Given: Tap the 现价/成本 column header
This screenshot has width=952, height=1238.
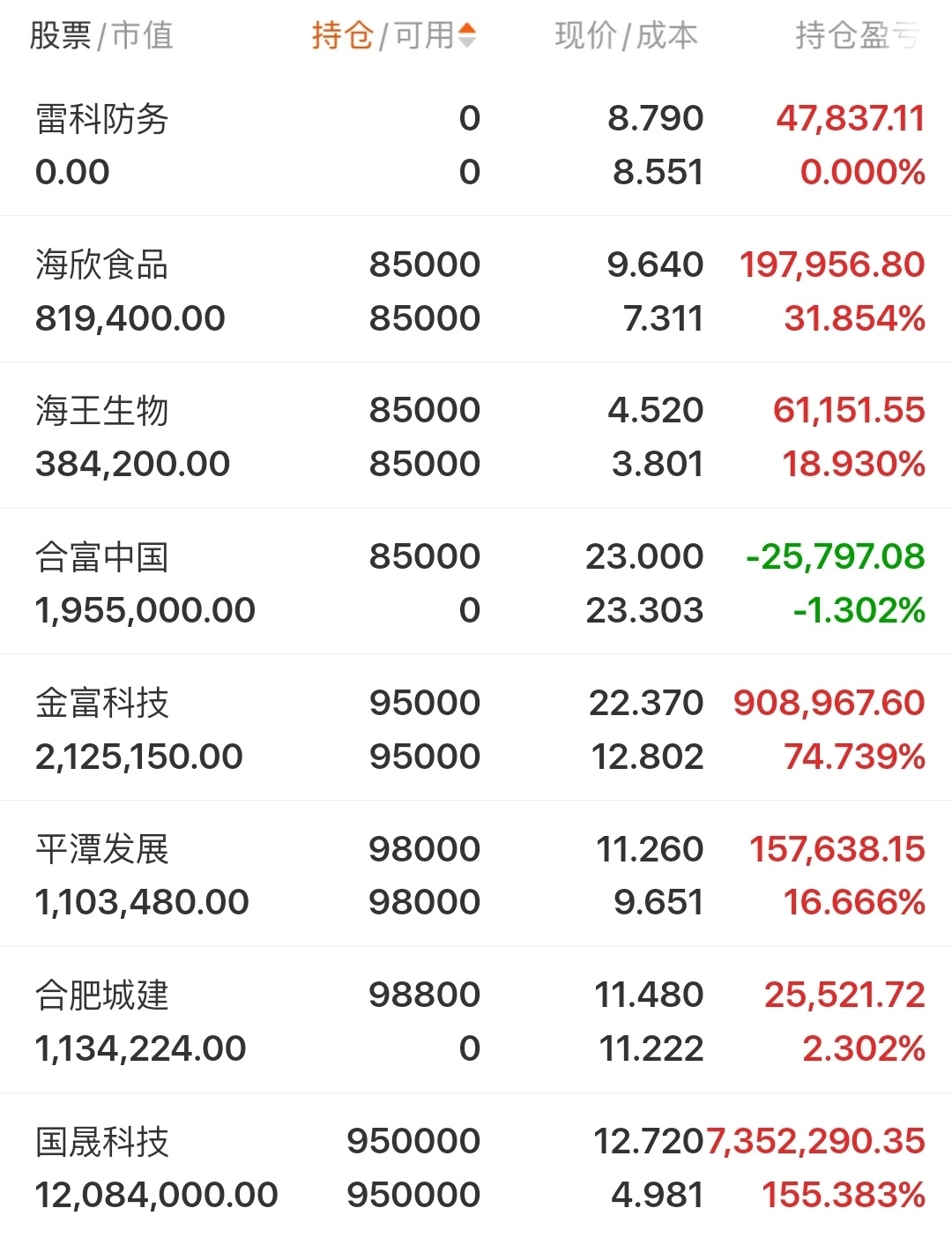Looking at the screenshot, I should [x=626, y=35].
